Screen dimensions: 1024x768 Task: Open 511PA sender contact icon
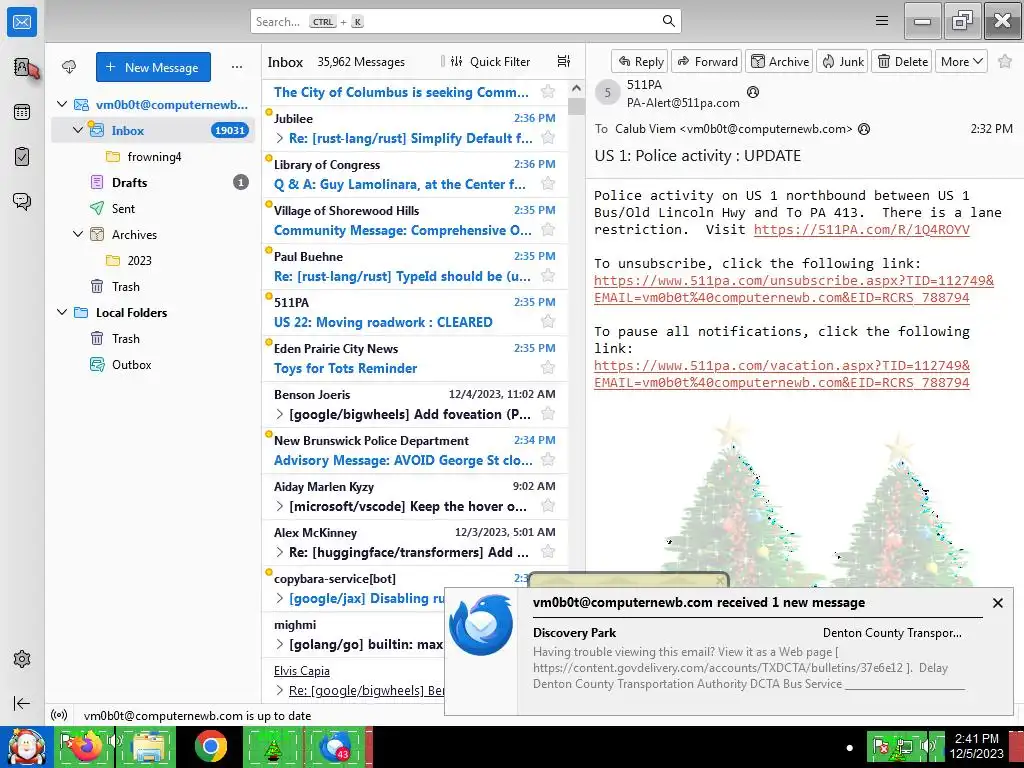752,92
